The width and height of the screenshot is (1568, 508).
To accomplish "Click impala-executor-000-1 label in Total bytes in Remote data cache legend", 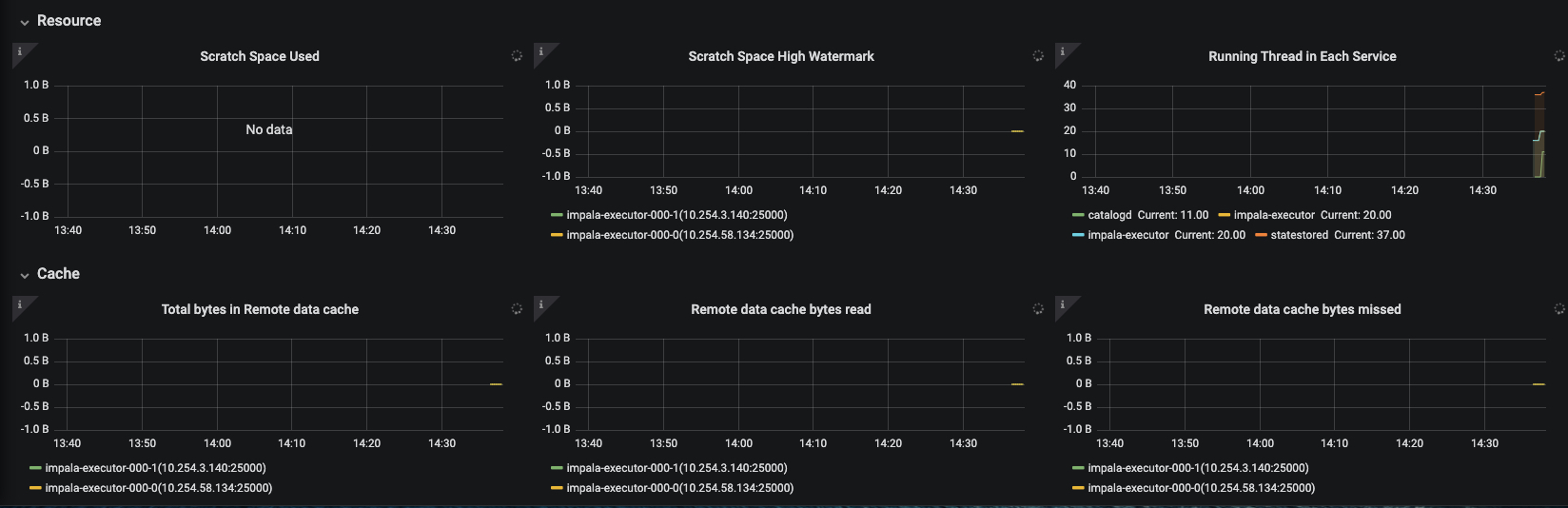I will tap(155, 468).
